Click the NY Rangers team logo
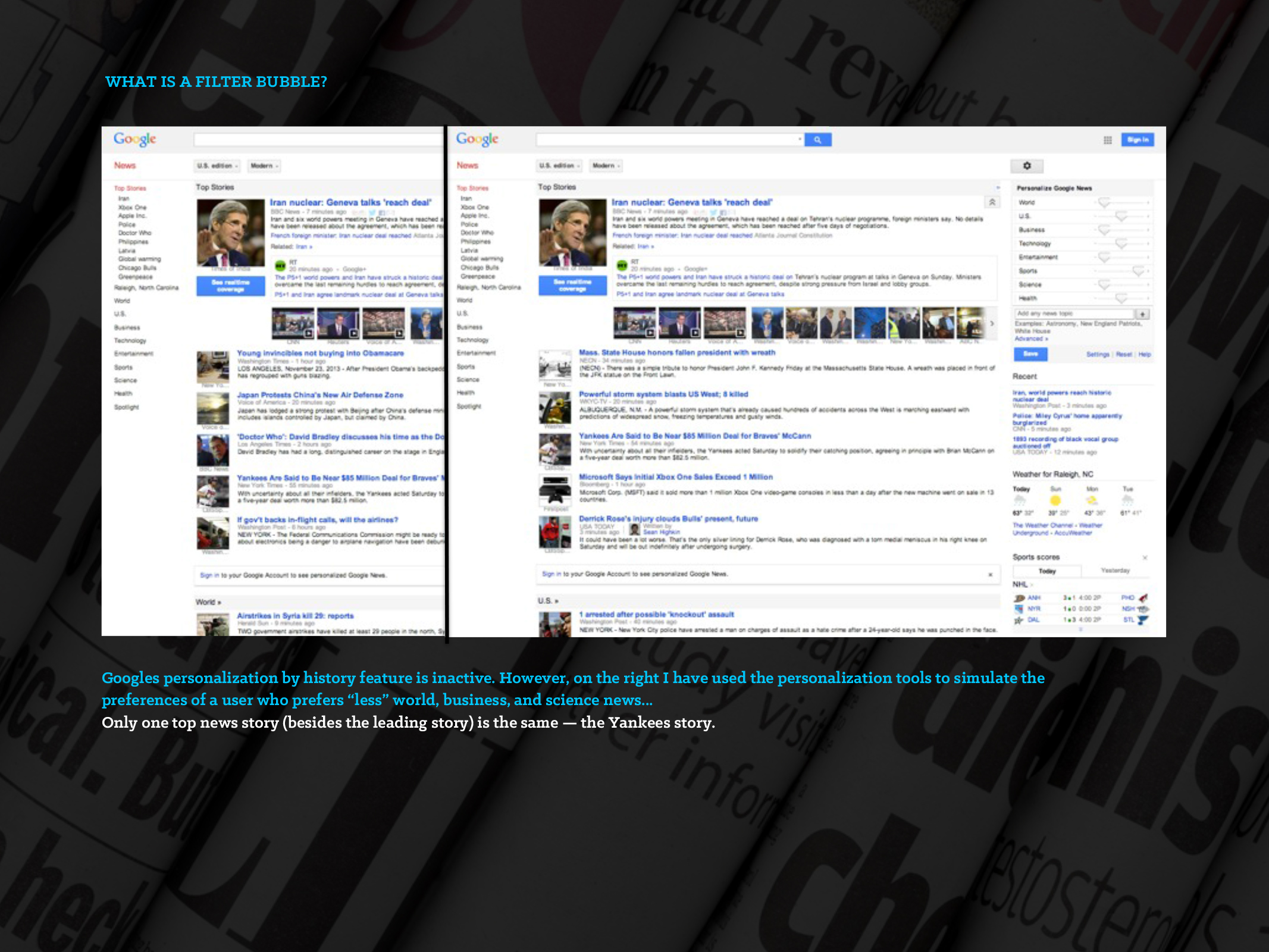The width and height of the screenshot is (1269, 952). pyautogui.click(x=1019, y=609)
